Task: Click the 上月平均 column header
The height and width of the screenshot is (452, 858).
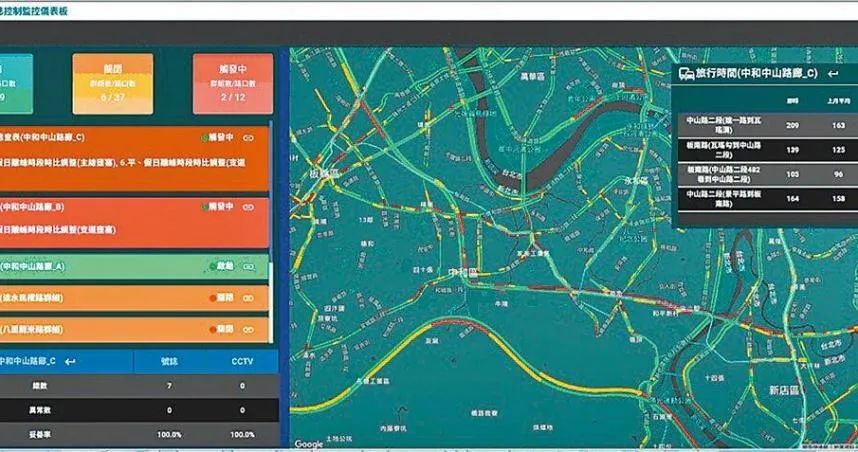Action: 838,101
